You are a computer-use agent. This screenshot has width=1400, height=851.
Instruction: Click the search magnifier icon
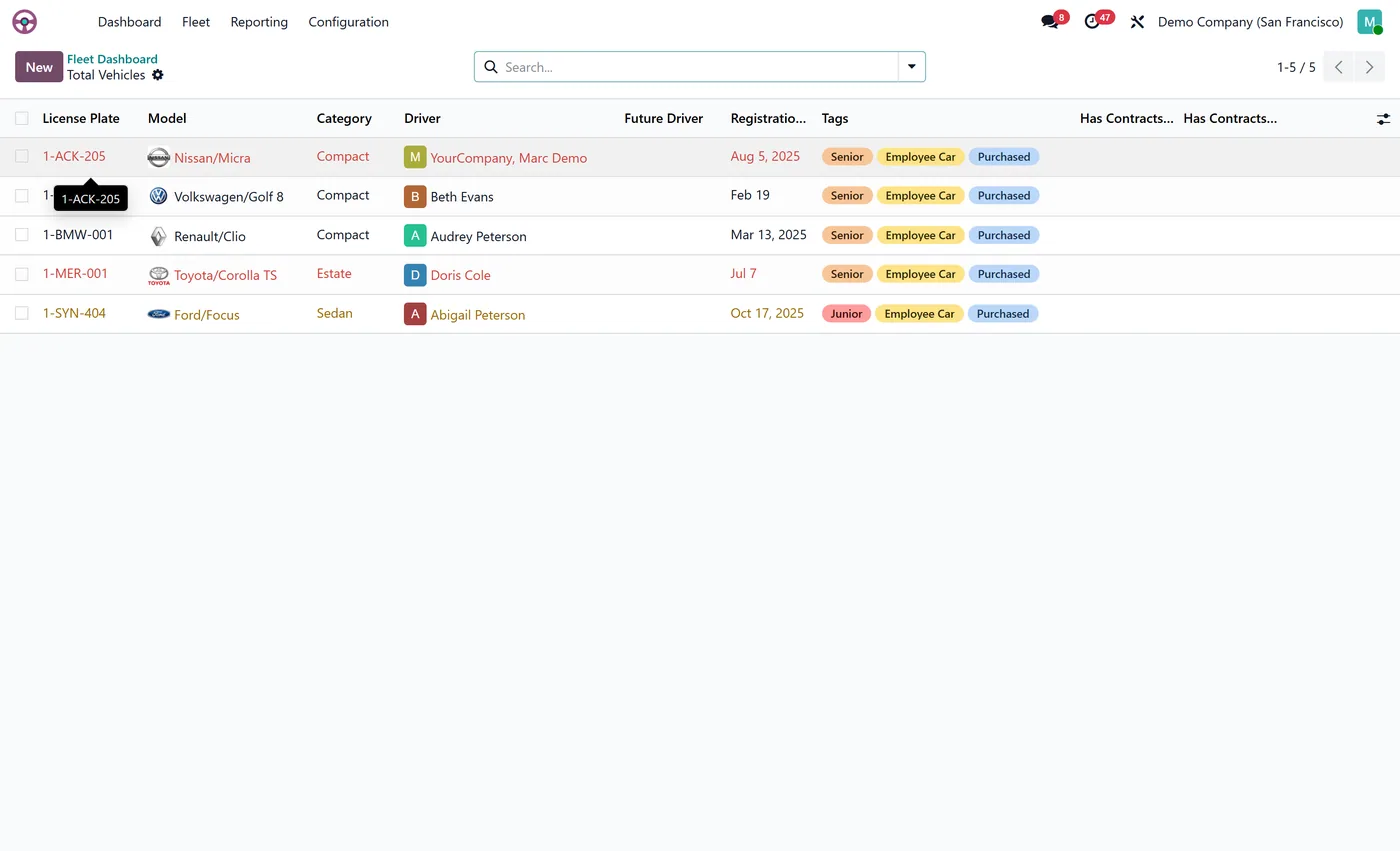click(x=490, y=67)
